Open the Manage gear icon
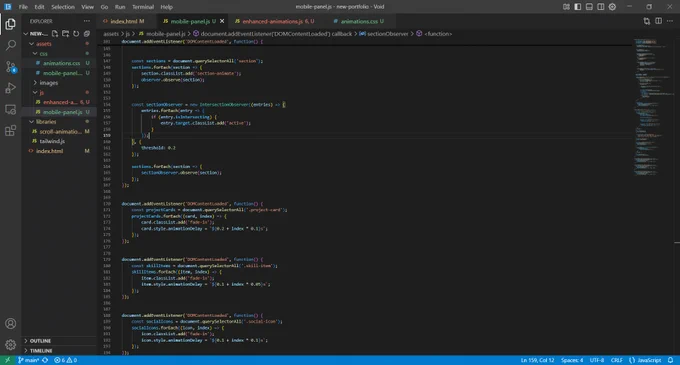 pos(10,345)
